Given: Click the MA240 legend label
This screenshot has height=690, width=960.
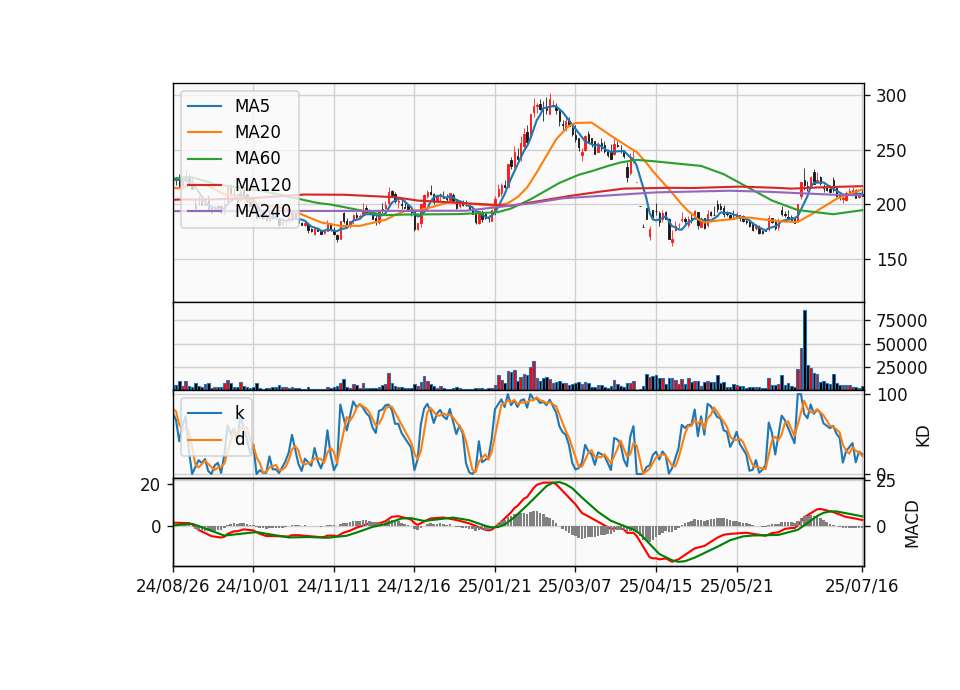Looking at the screenshot, I should click(x=263, y=211).
